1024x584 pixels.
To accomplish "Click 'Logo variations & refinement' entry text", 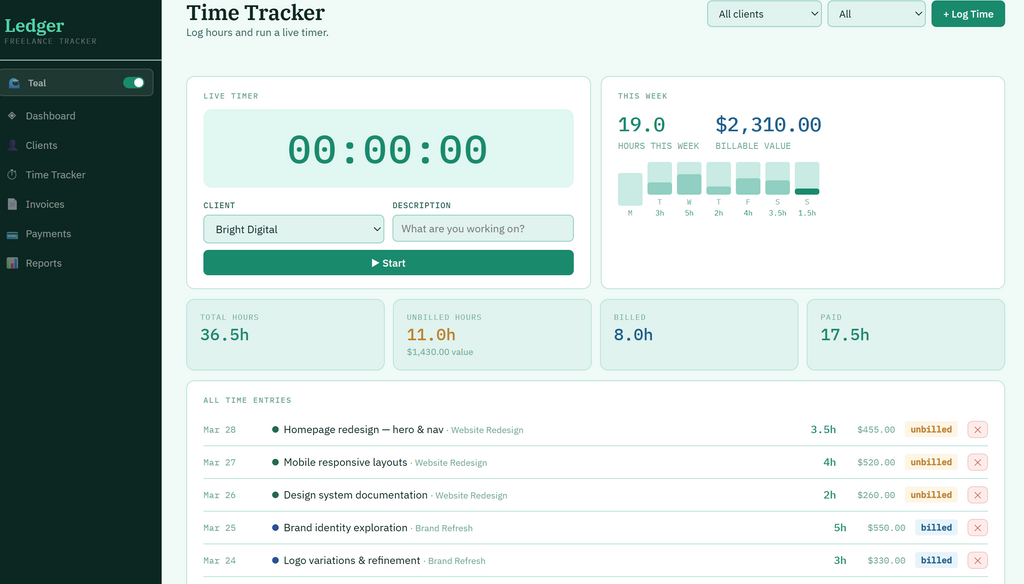I will pos(351,560).
